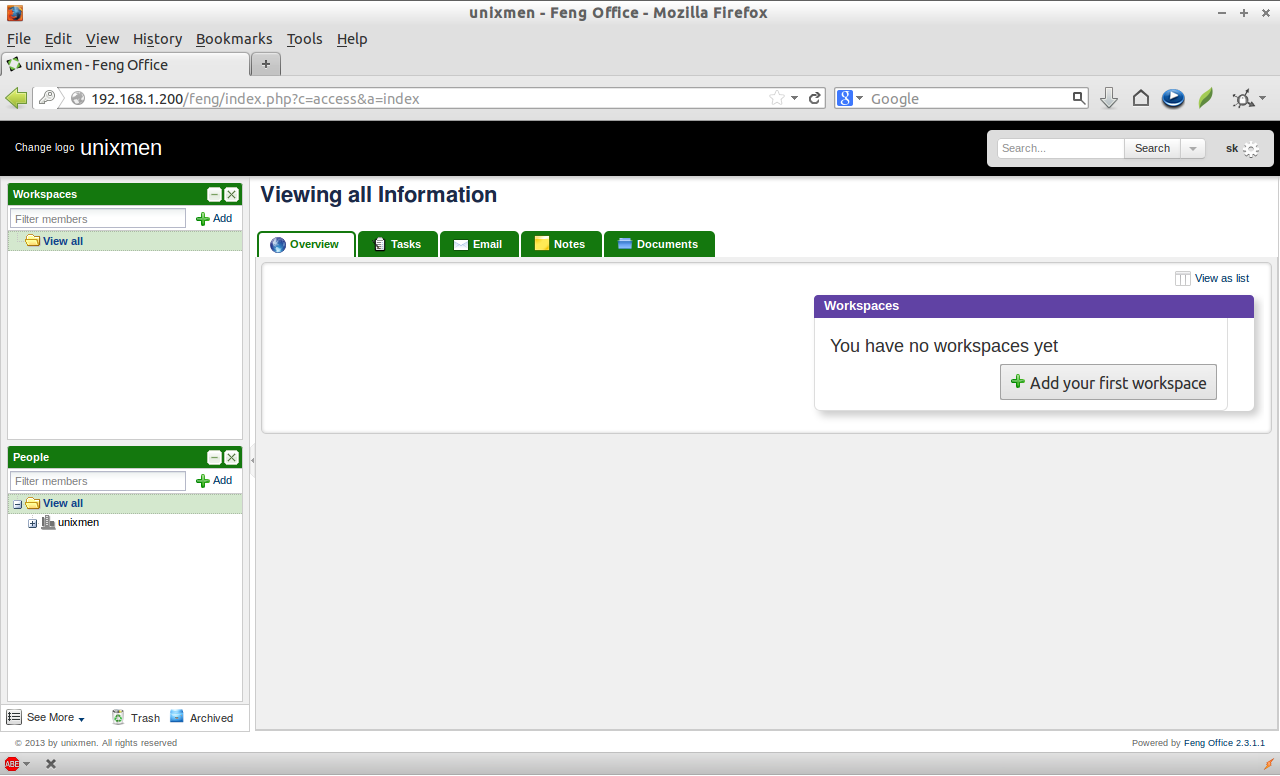Screen dimensions: 1280x776
Task: Click the Workspaces Filter members field
Action: click(x=98, y=218)
